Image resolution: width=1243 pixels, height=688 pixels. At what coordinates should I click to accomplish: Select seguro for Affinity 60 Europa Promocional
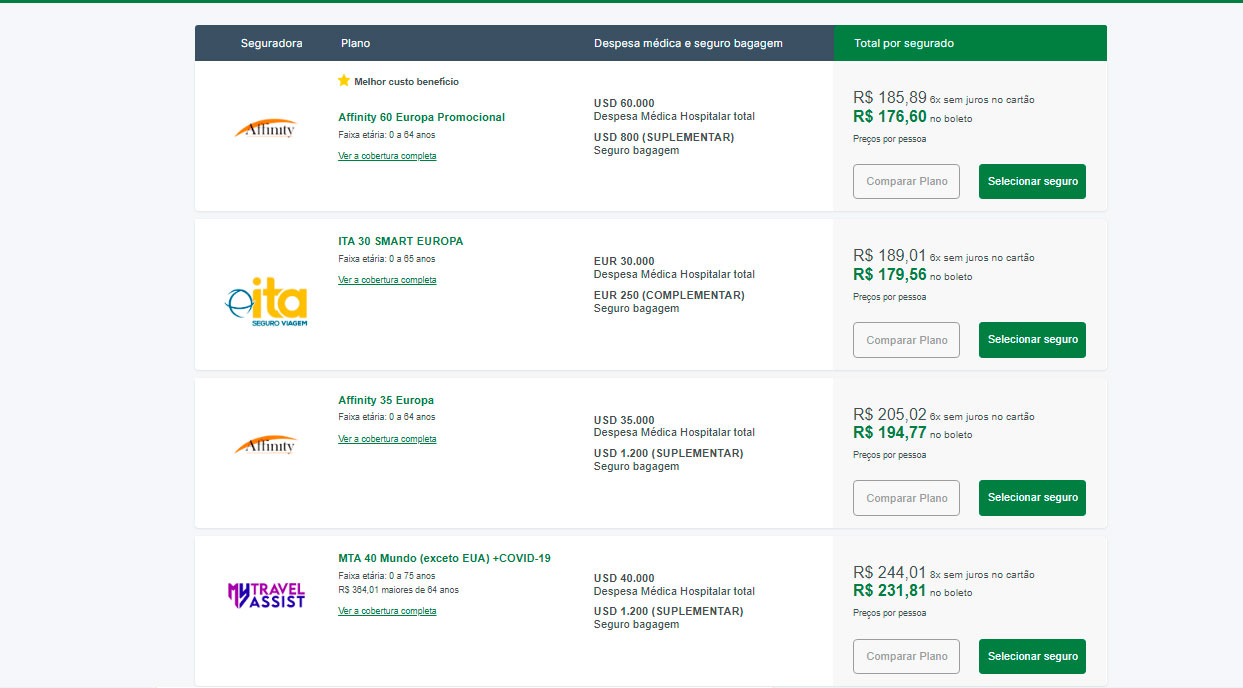[x=1032, y=182]
